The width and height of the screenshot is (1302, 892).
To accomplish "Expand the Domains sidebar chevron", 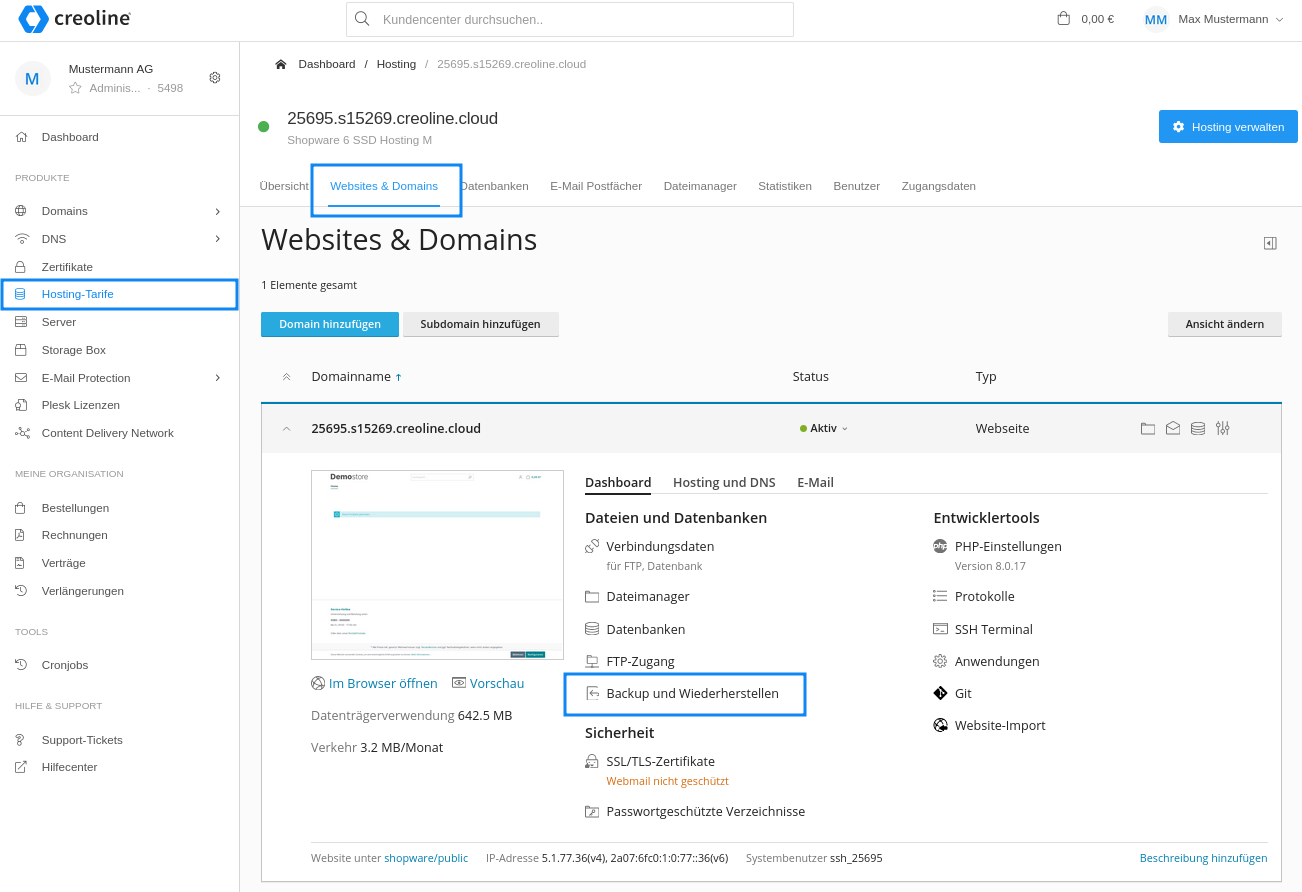I will pos(217,211).
